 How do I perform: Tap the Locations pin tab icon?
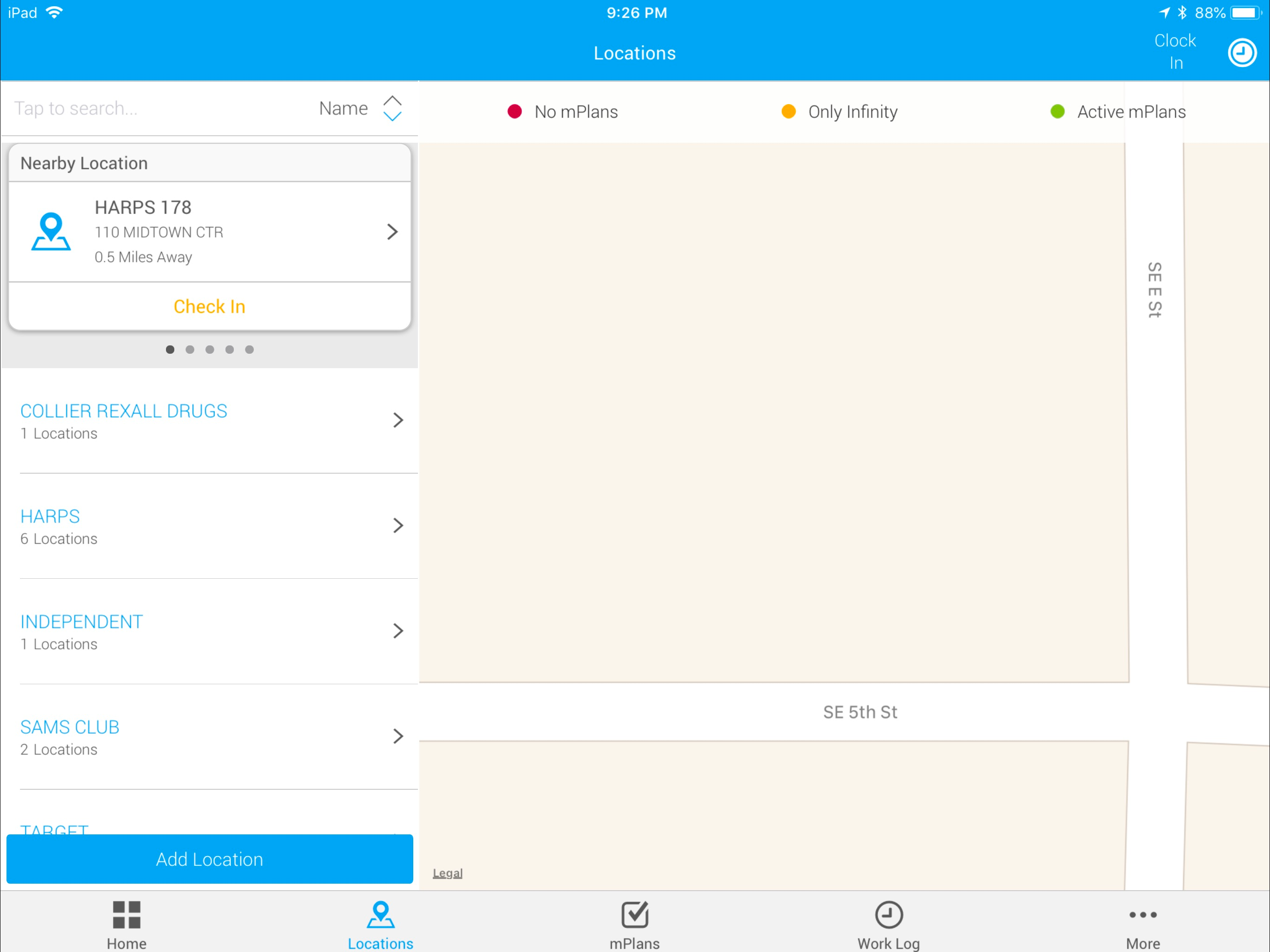point(381,915)
